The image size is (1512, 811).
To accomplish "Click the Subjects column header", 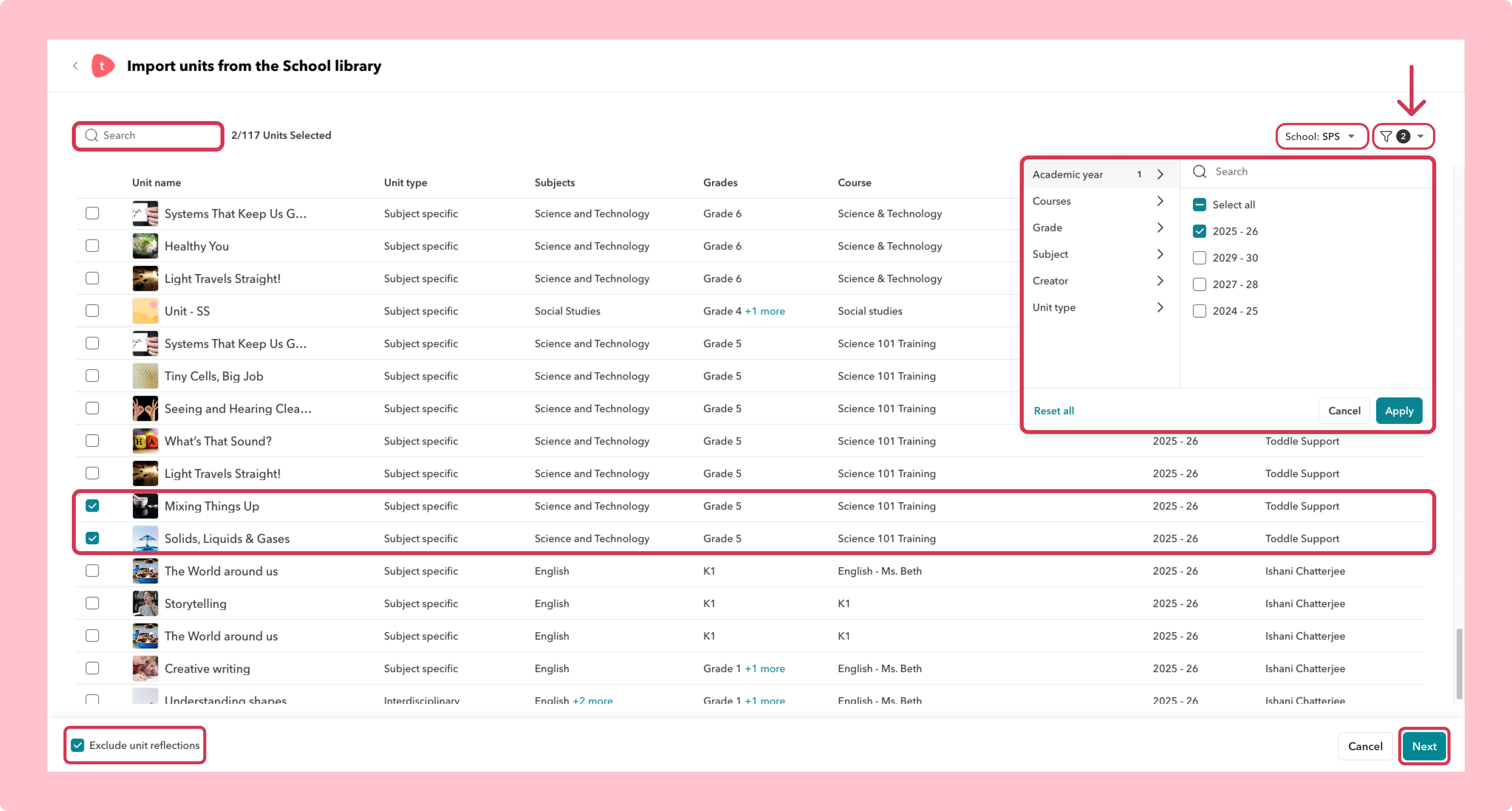I will coord(554,183).
